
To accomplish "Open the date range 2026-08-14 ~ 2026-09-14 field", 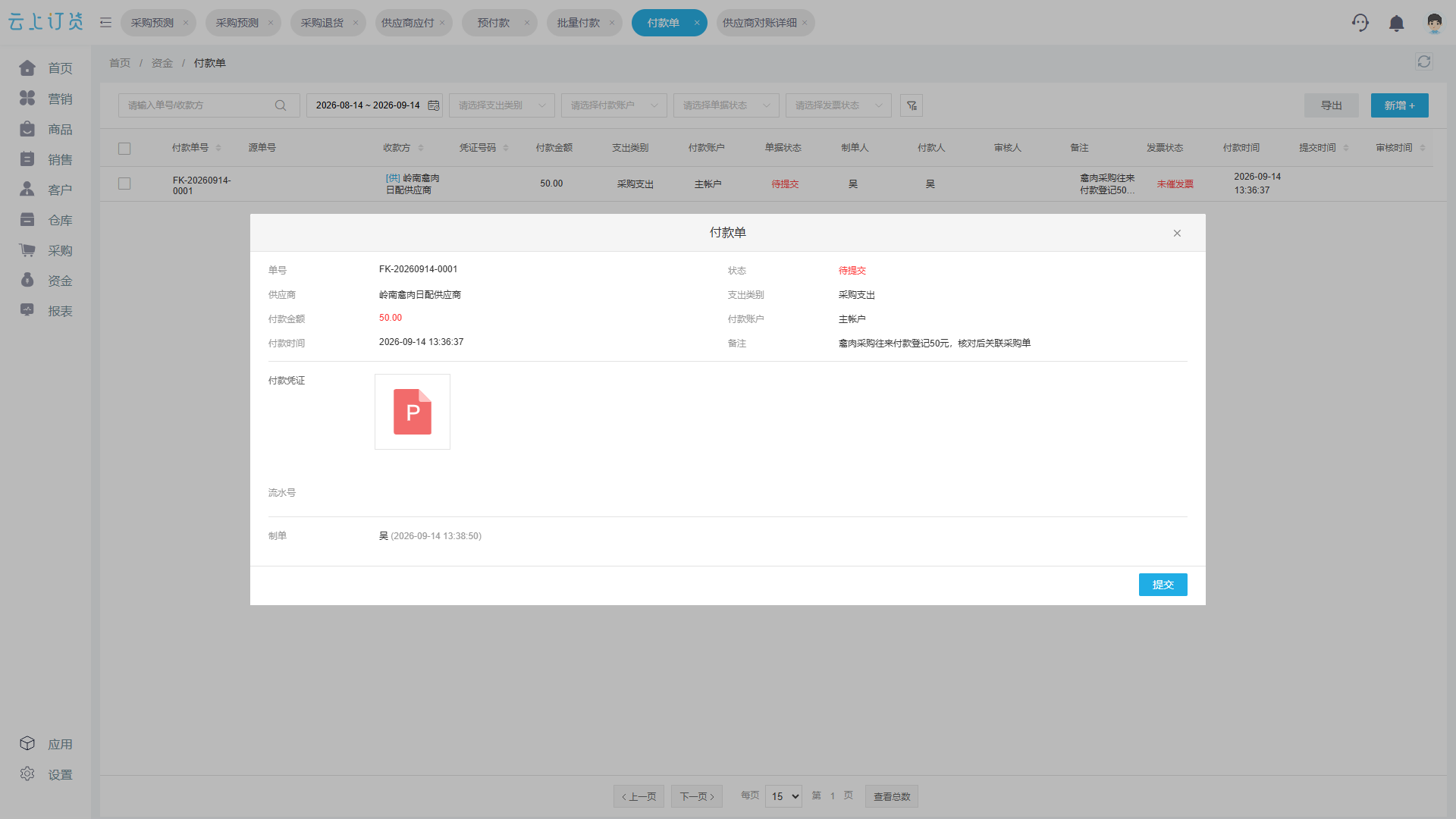I will coord(375,105).
